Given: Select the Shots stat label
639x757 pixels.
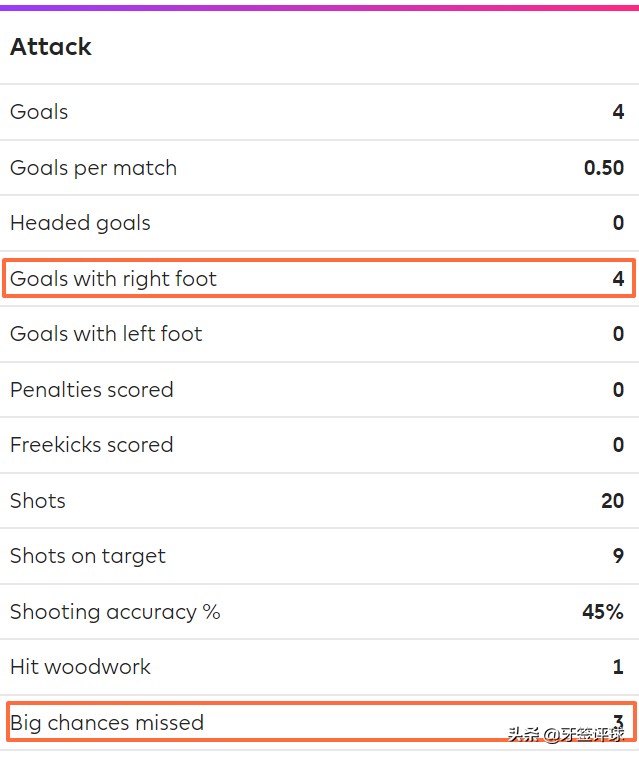Looking at the screenshot, I should point(38,501).
